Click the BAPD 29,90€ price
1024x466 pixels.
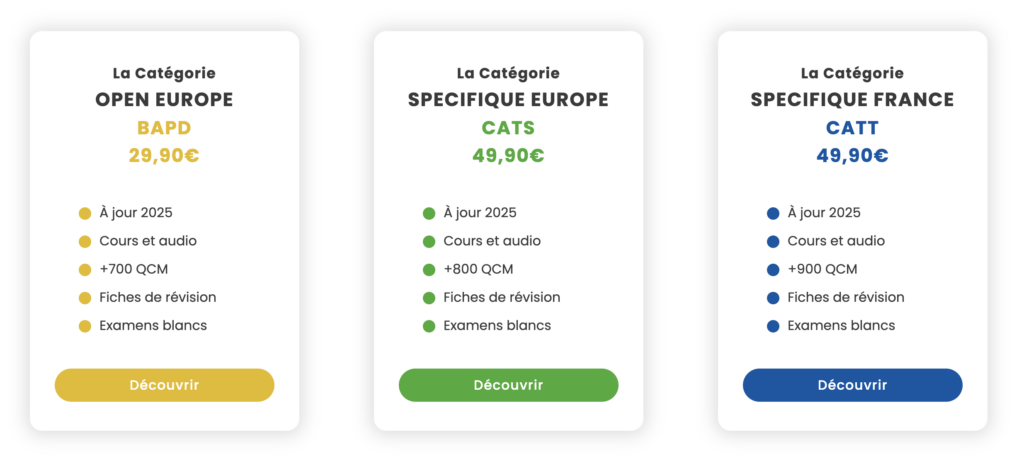click(x=165, y=156)
